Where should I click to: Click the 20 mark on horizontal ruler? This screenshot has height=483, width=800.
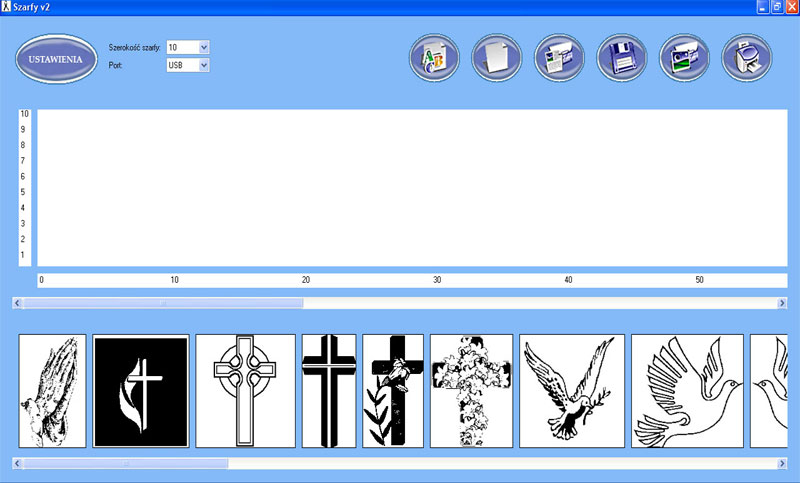pyautogui.click(x=306, y=280)
